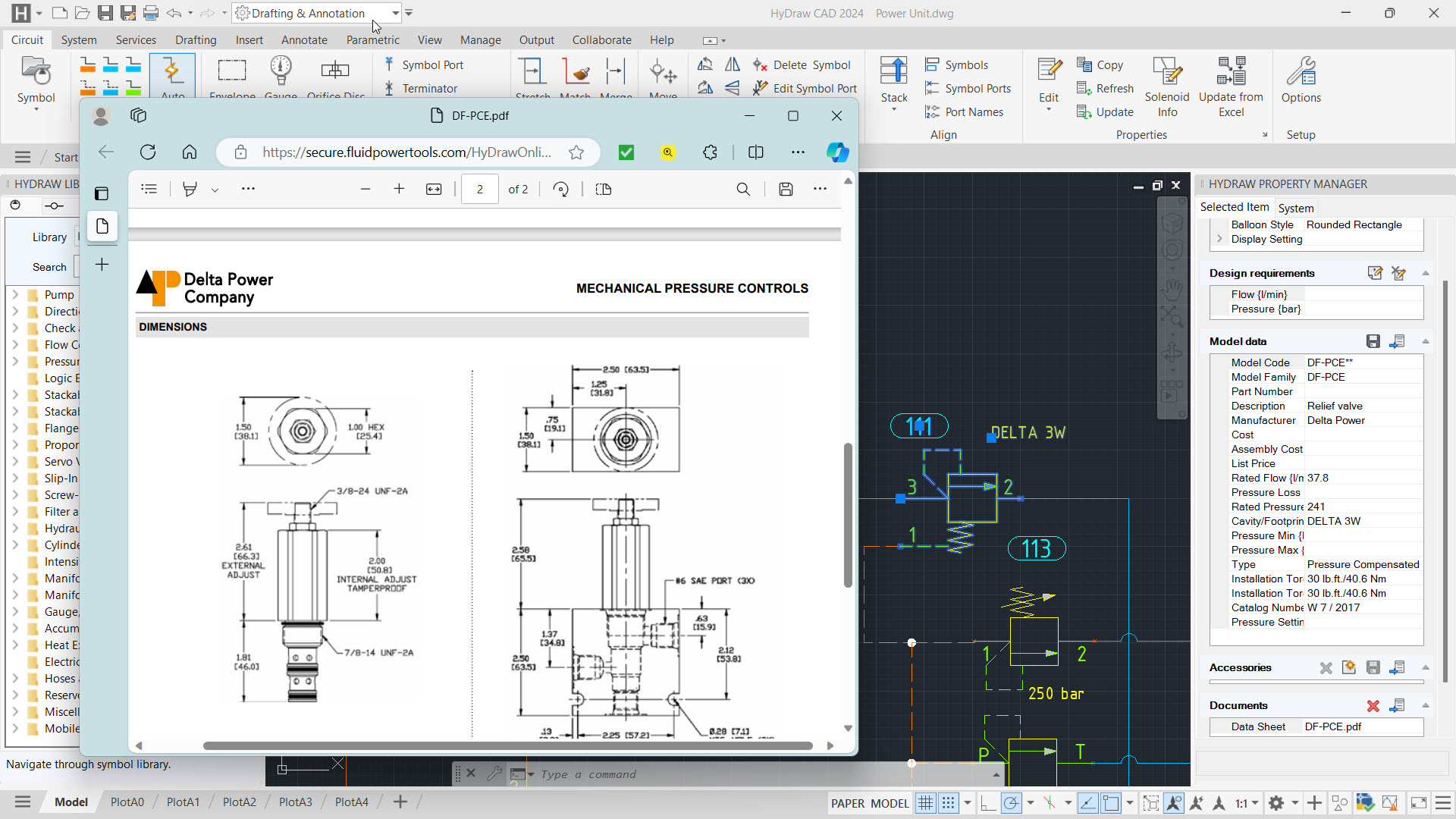
Task: Collapse the Design requirements section
Action: 1426,273
